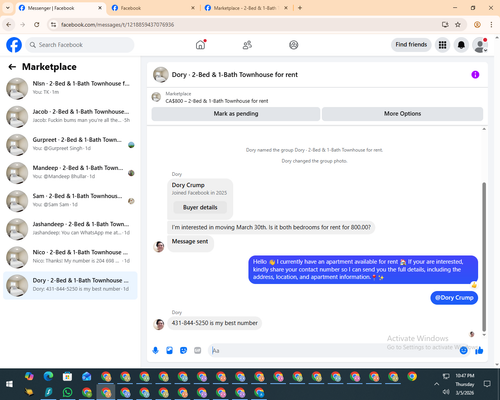Image resolution: width=500 pixels, height=400 pixels.
Task: Click the address bar URL
Action: click(117, 25)
